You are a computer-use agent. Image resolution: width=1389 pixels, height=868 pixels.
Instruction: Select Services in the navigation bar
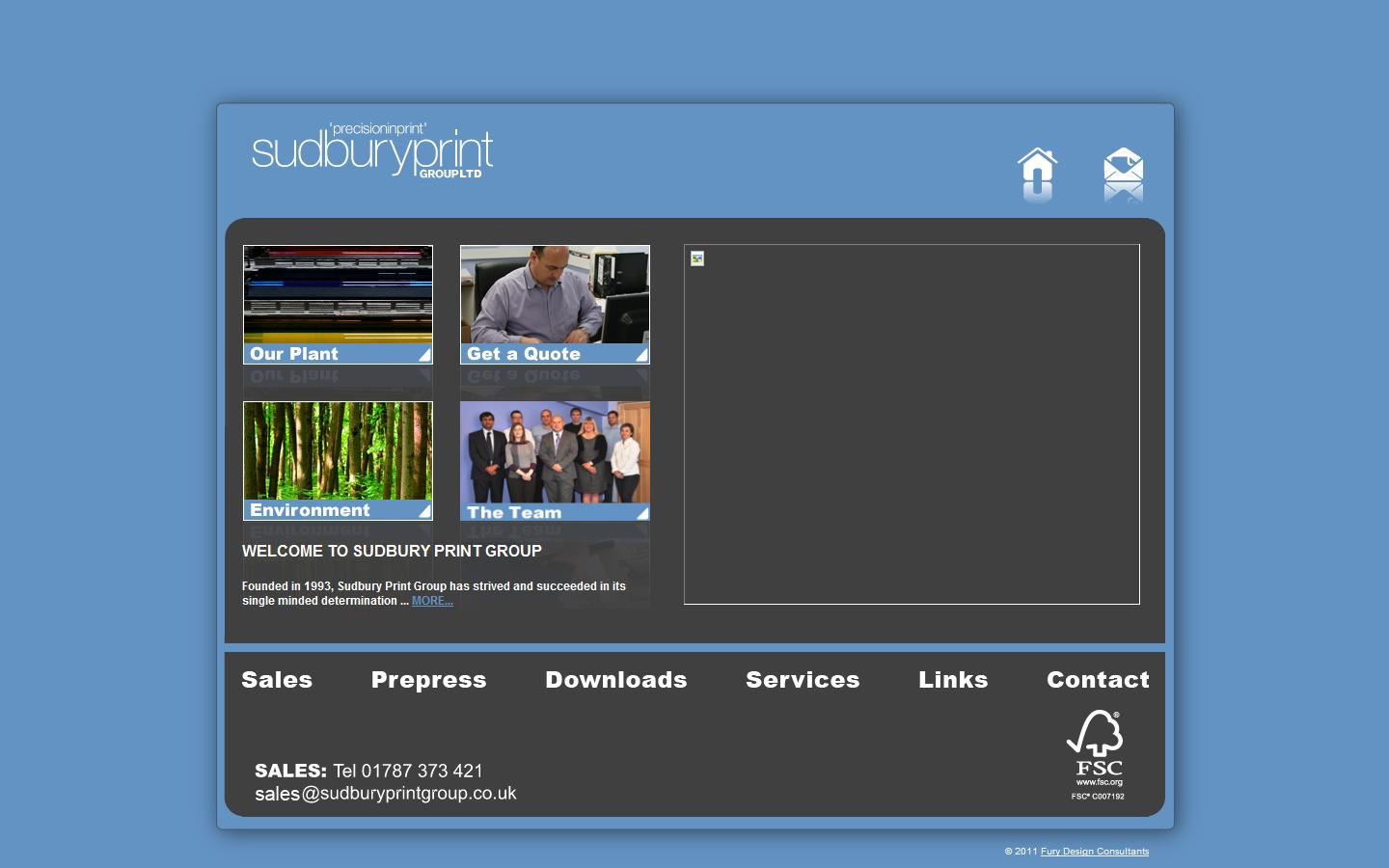point(802,681)
